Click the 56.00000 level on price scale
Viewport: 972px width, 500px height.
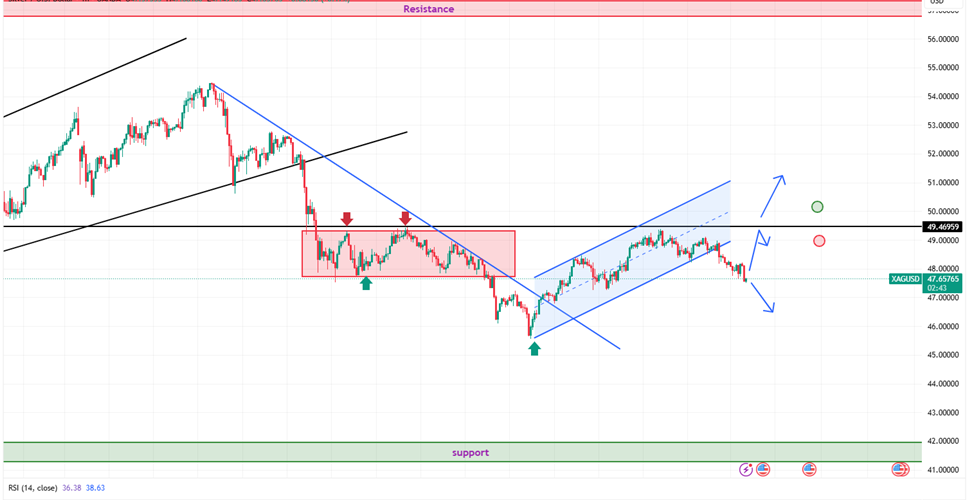944,39
